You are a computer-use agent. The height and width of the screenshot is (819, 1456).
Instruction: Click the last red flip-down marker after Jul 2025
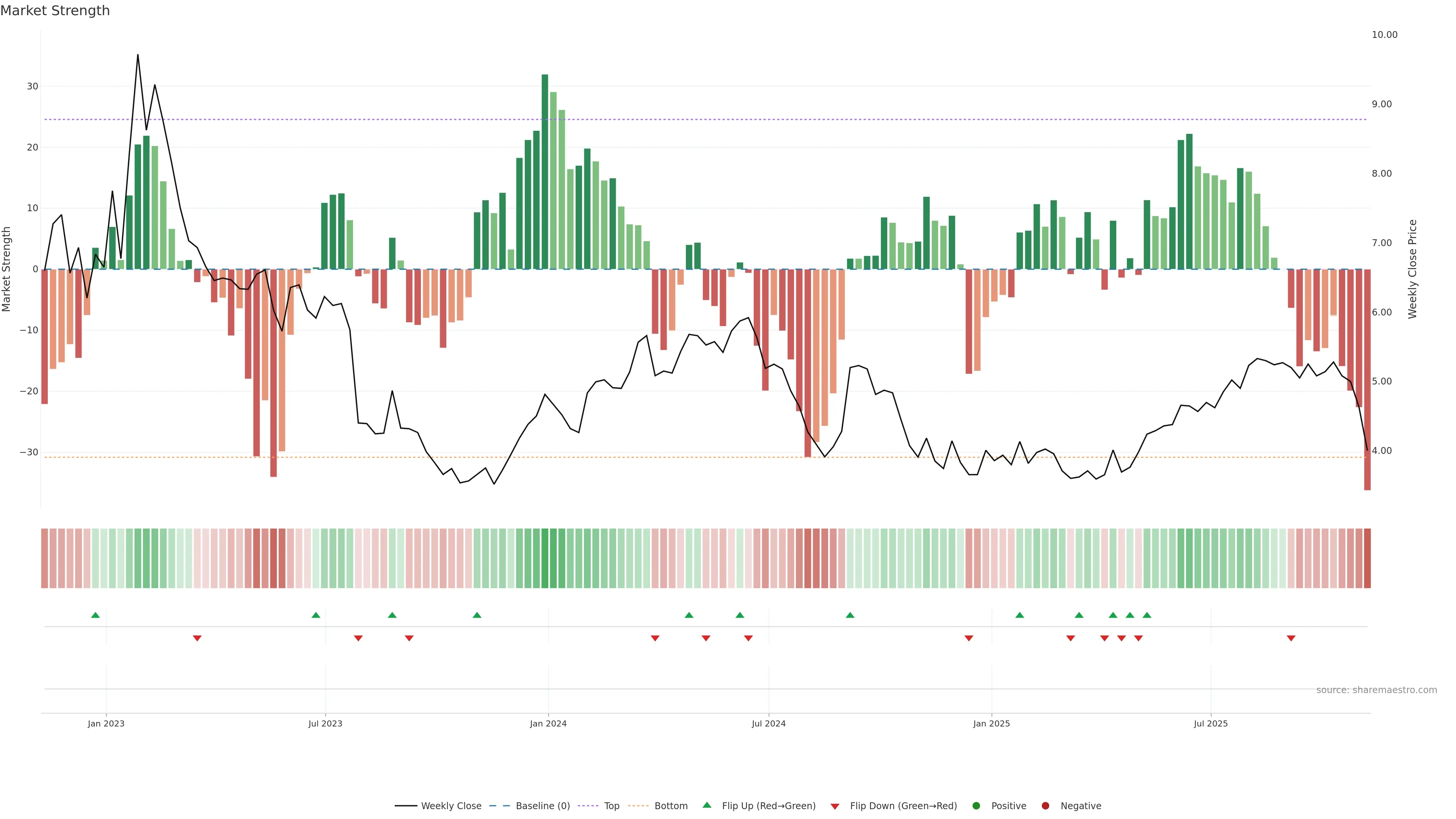[x=1291, y=638]
